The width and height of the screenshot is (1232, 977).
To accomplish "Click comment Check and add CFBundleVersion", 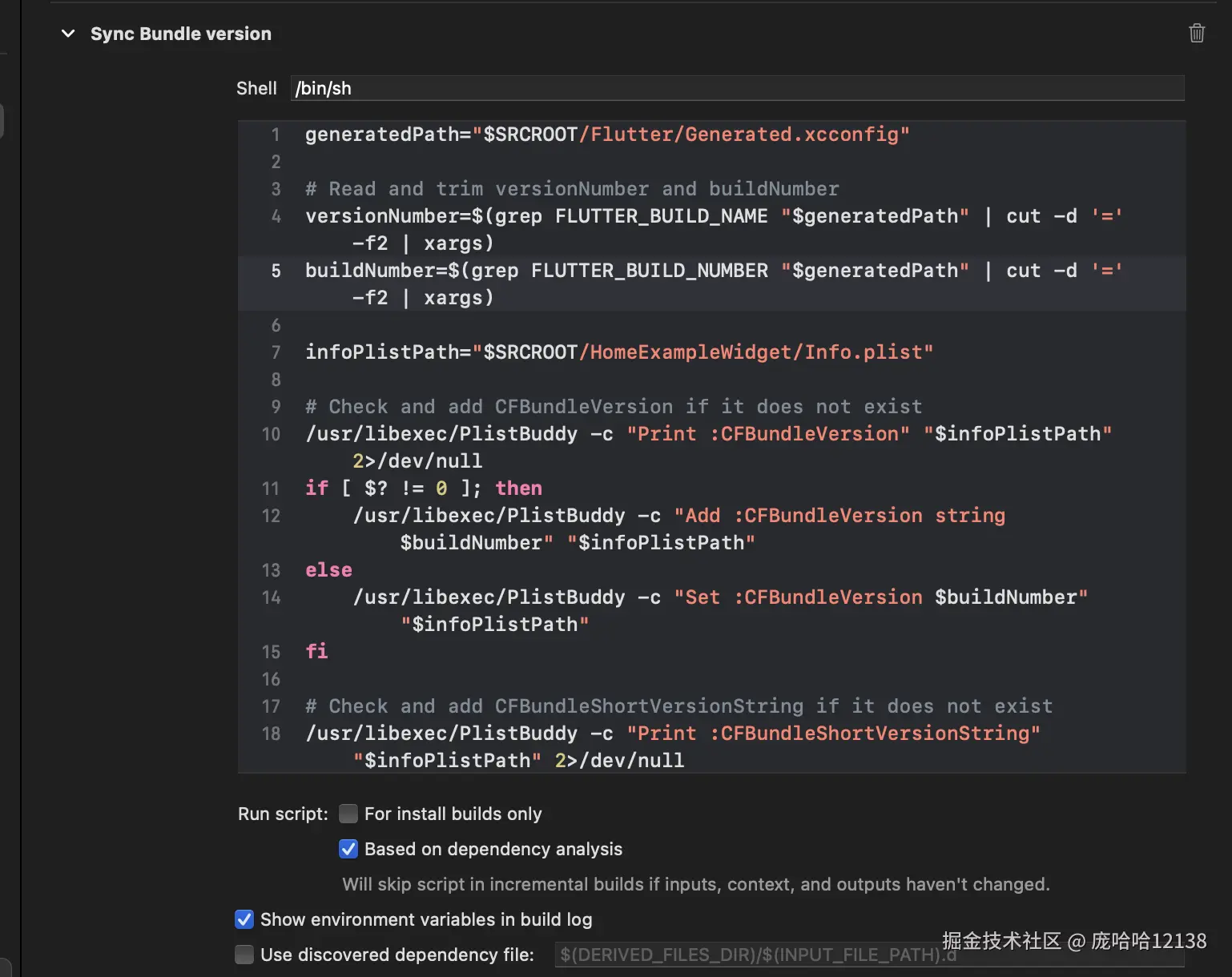I will (614, 406).
